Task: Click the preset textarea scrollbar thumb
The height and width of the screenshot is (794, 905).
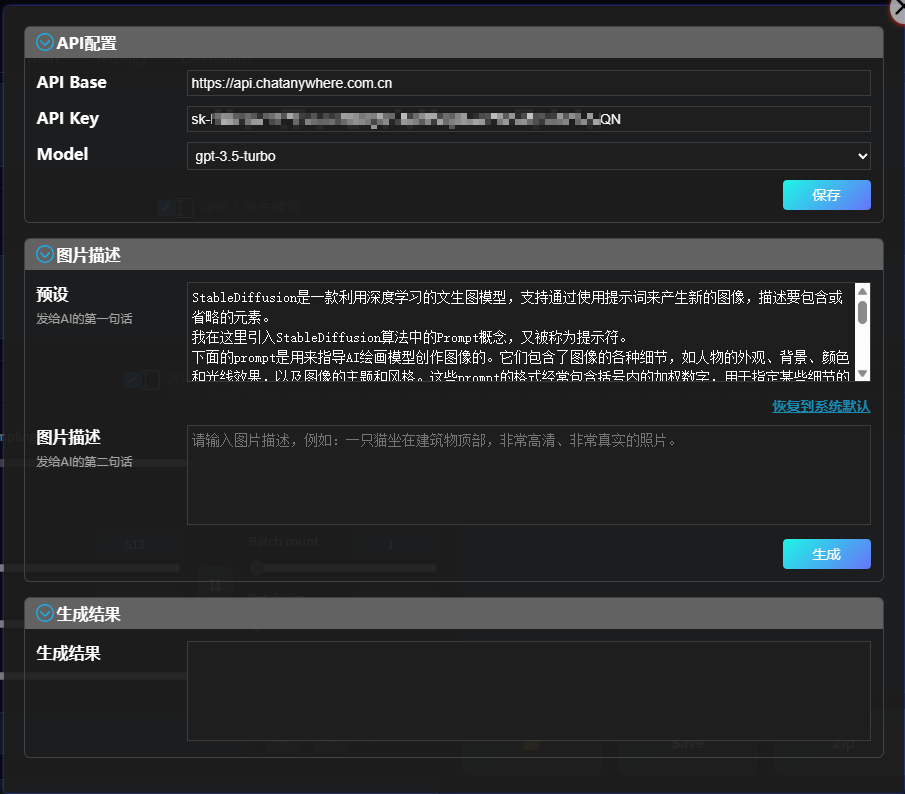Action: [862, 311]
